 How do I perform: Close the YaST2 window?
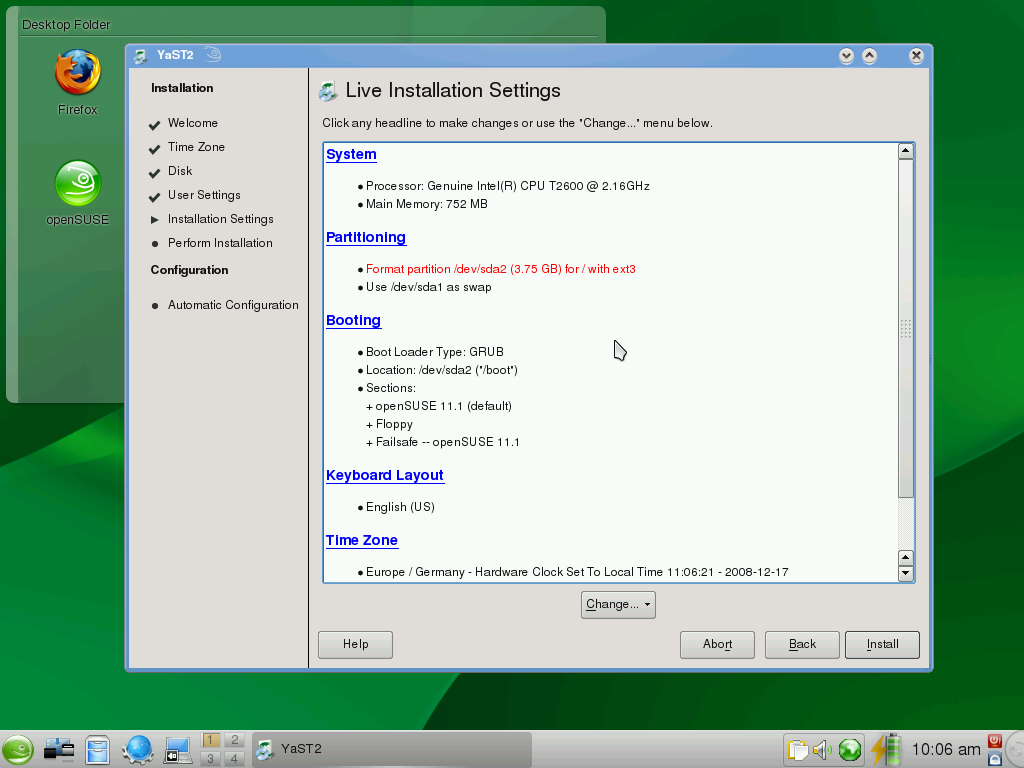916,56
